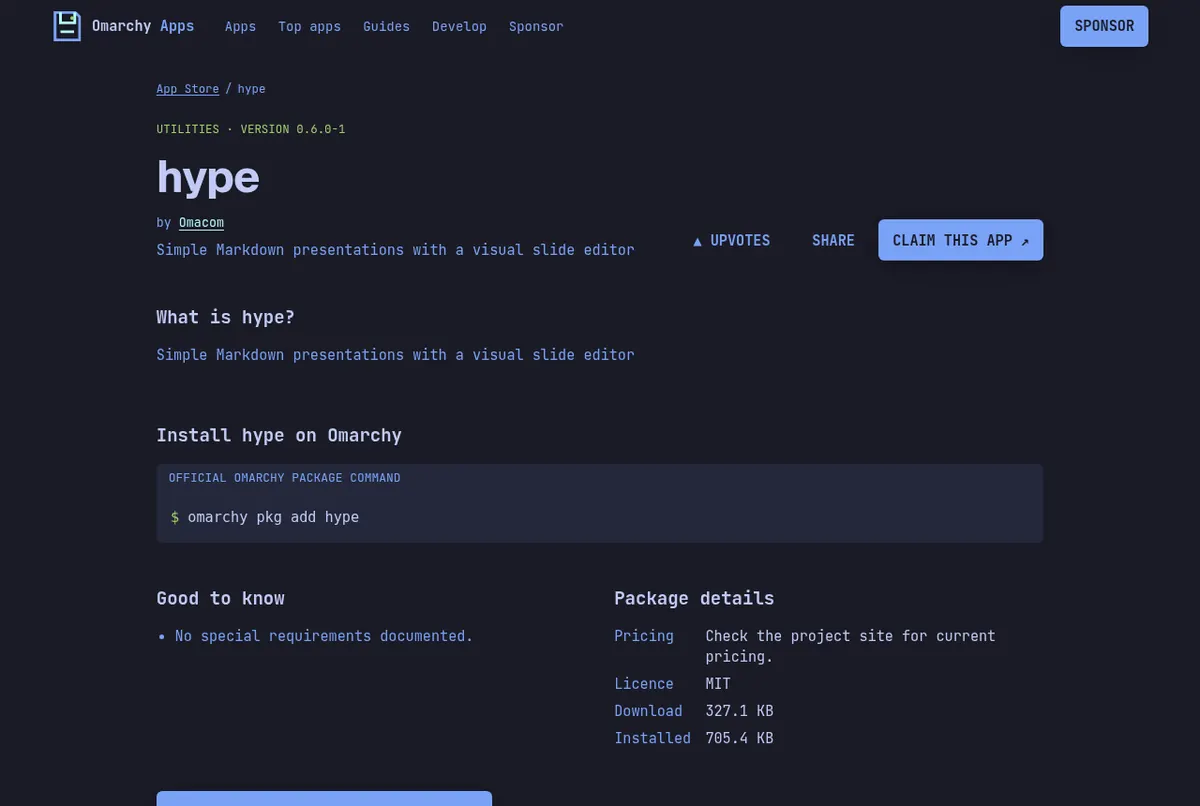Go to Top apps in the navigation
This screenshot has height=806, width=1200.
click(x=309, y=26)
